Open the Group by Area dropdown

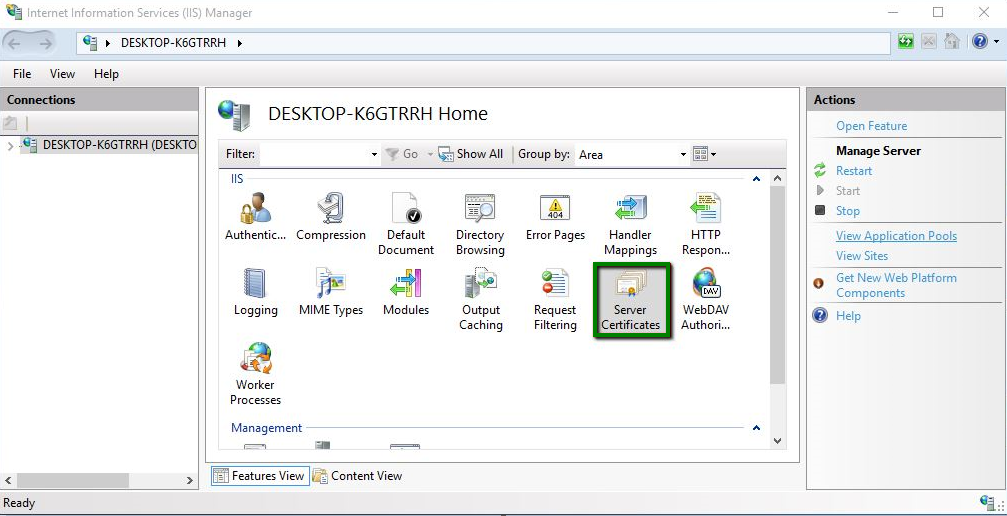click(x=683, y=155)
